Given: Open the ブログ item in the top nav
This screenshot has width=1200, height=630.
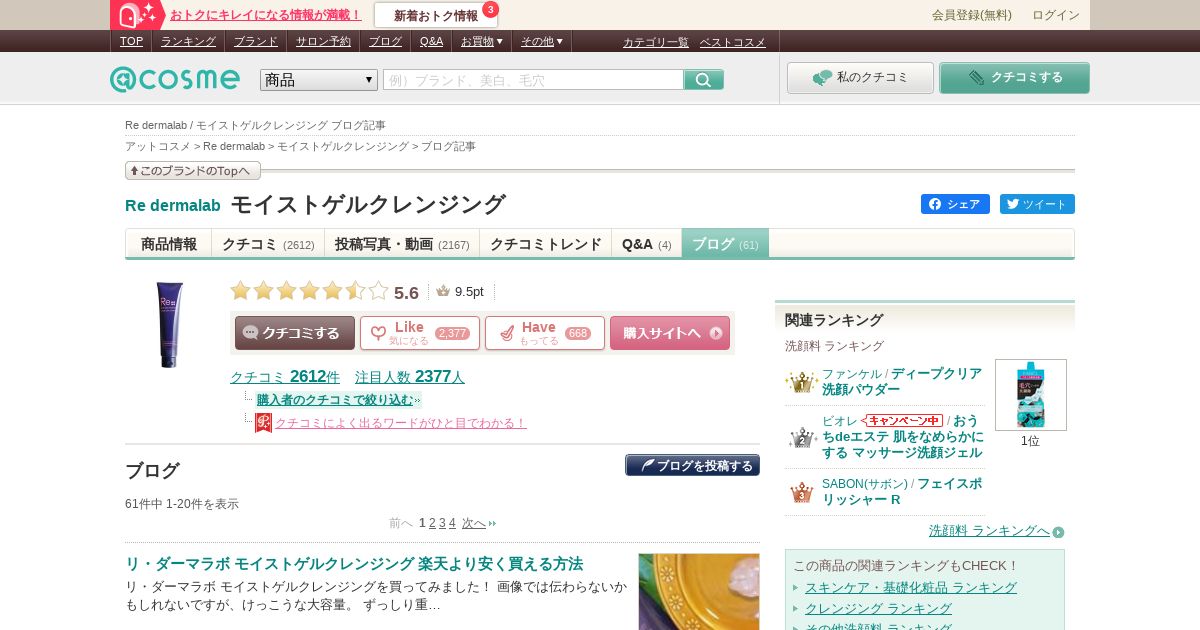Looking at the screenshot, I should pyautogui.click(x=385, y=41).
